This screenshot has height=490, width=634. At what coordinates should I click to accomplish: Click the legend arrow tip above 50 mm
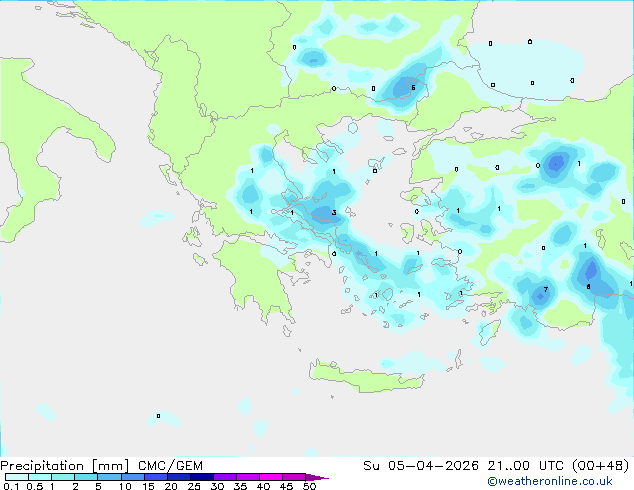pyautogui.click(x=317, y=477)
